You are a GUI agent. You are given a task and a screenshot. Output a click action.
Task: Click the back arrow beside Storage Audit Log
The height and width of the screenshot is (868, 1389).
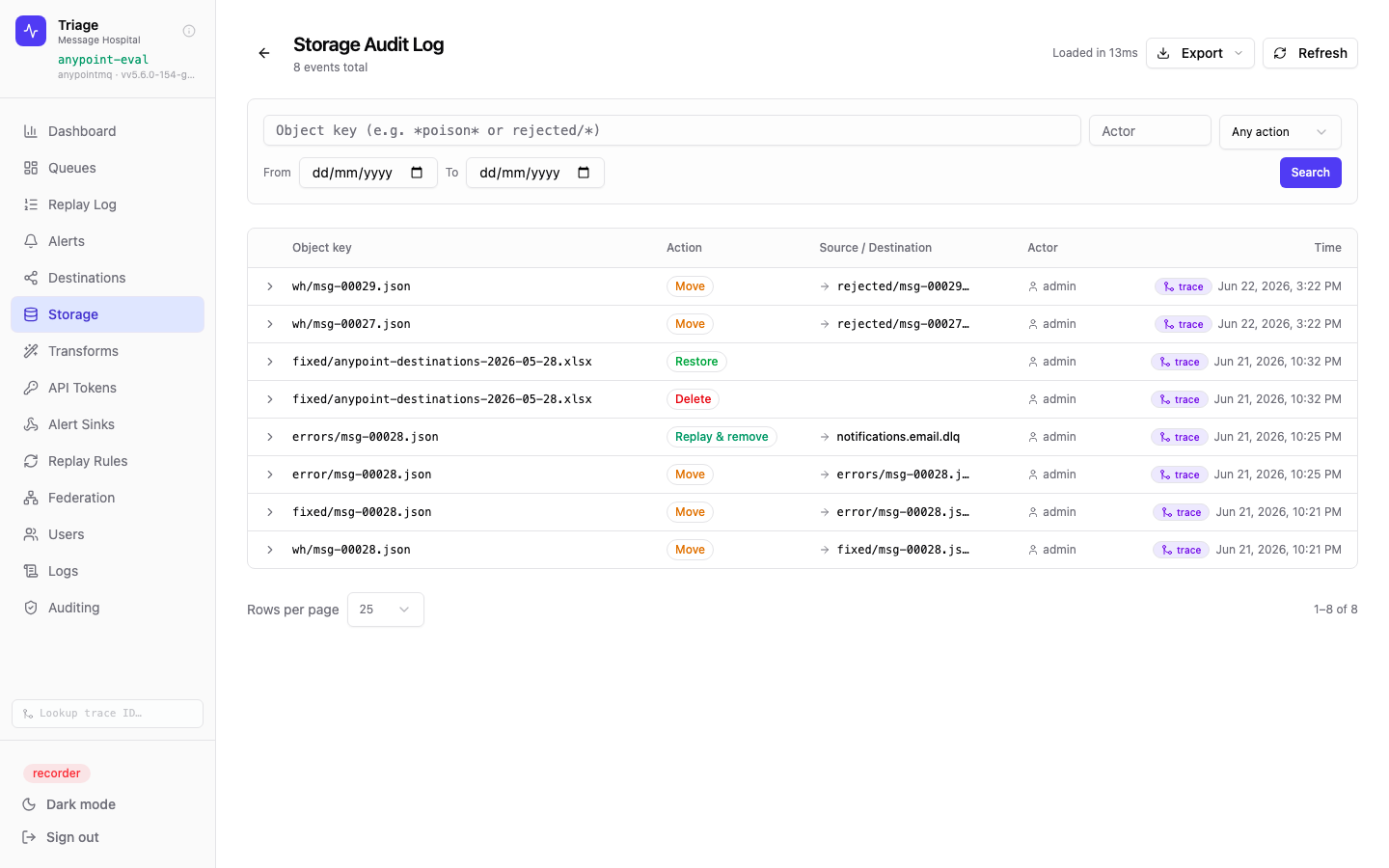[x=264, y=53]
